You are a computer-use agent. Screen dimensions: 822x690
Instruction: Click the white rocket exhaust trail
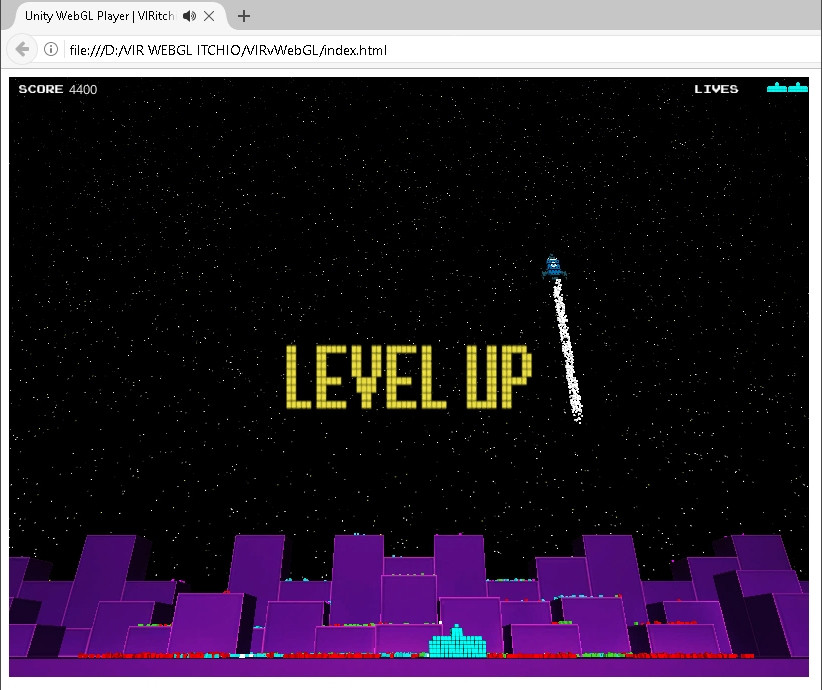(567, 350)
